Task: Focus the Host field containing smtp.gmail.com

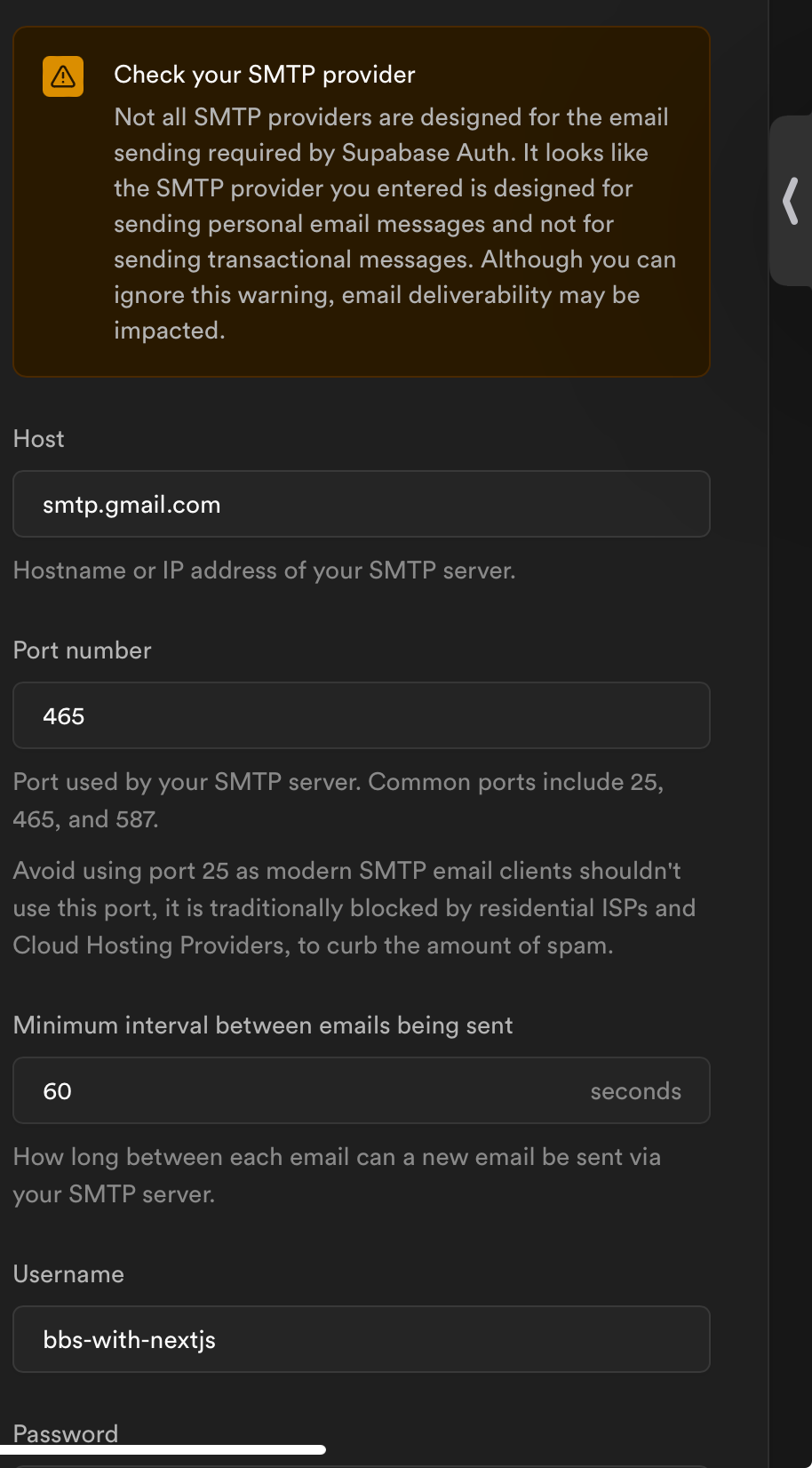Action: 361,505
